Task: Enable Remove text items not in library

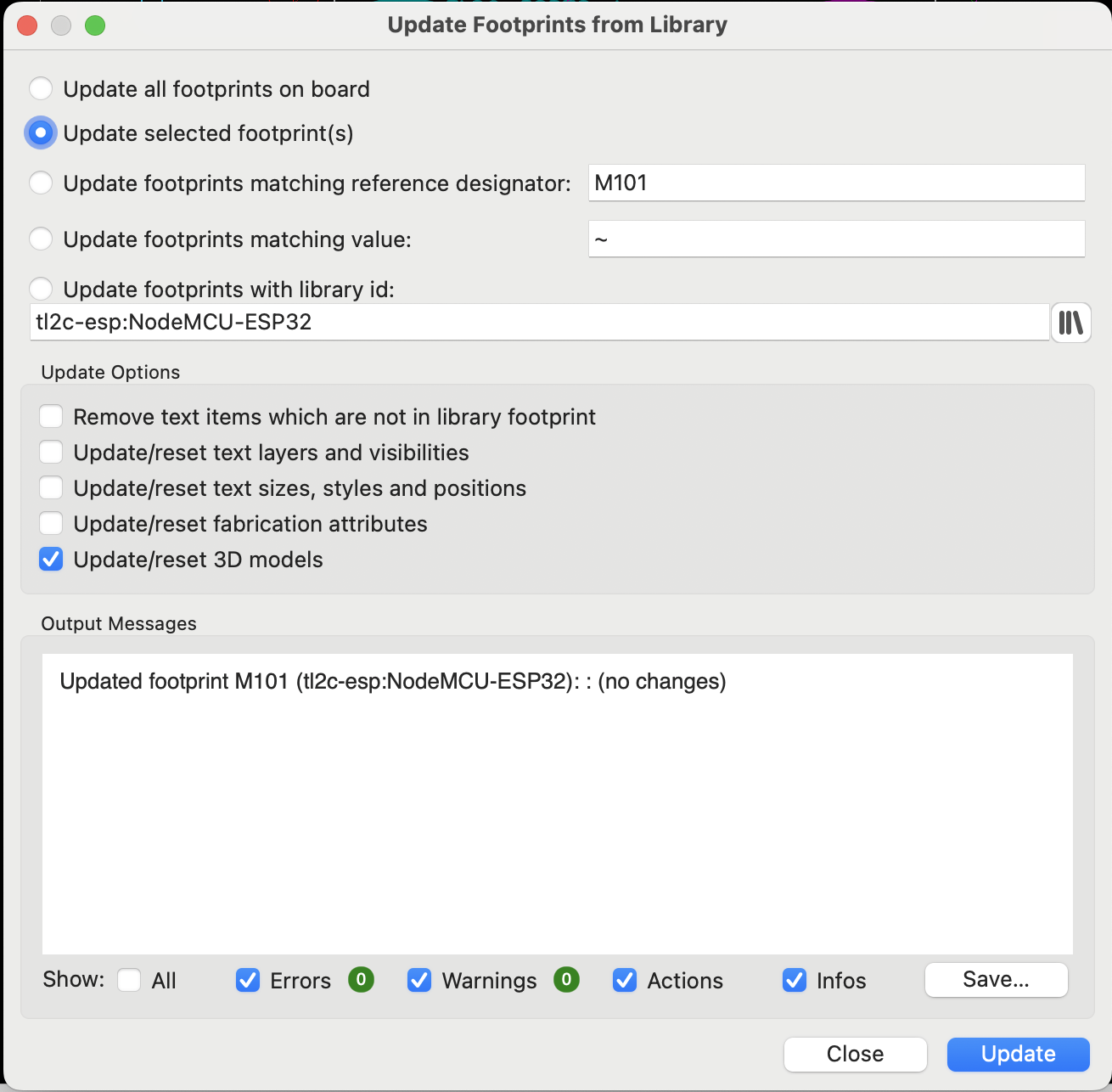Action: (52, 417)
